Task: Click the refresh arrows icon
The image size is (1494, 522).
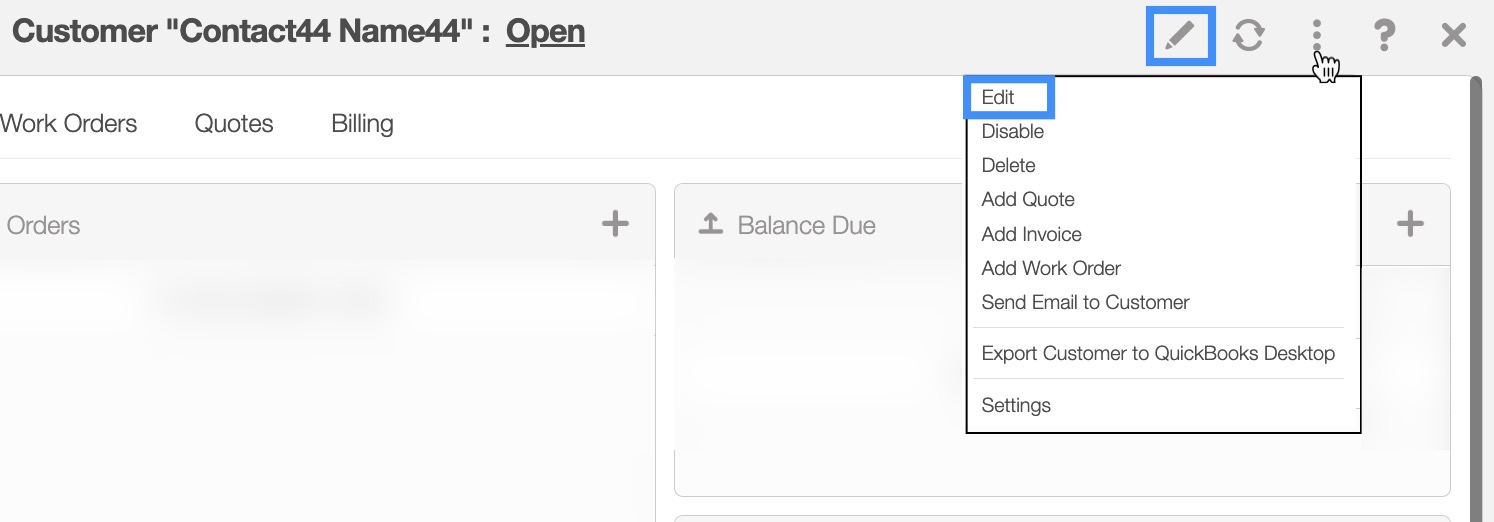Action: click(1248, 36)
